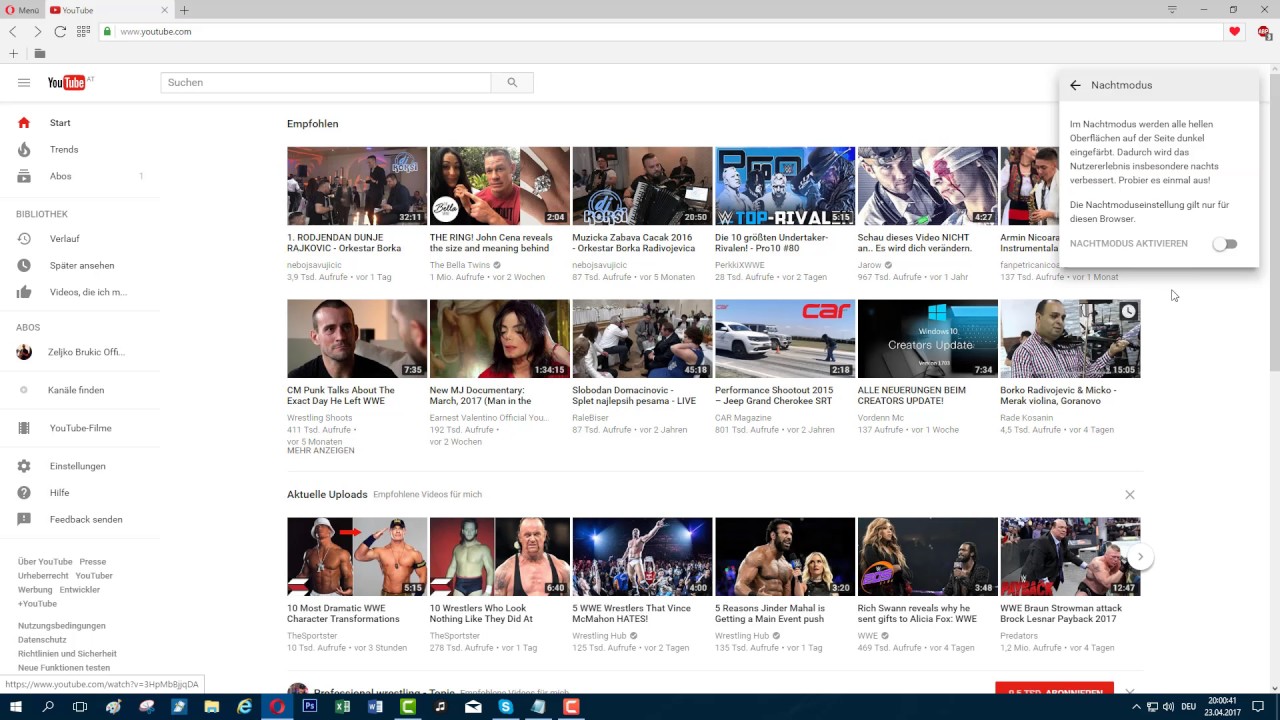Open Excel from taskbar
1280x720 pixels.
coord(342,707)
